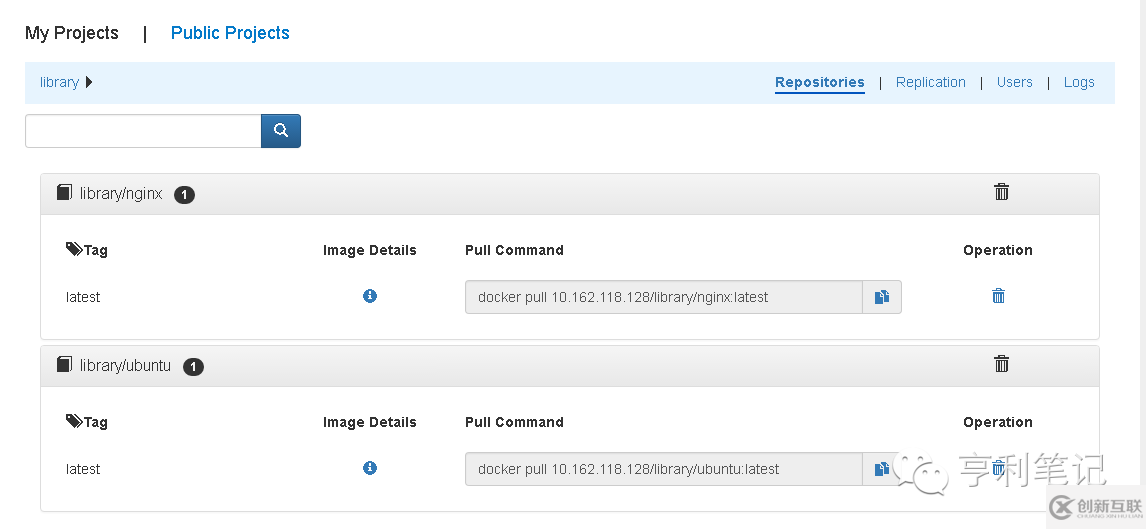This screenshot has height=529, width=1146.
Task: Focus the repository search input field
Action: 143,131
